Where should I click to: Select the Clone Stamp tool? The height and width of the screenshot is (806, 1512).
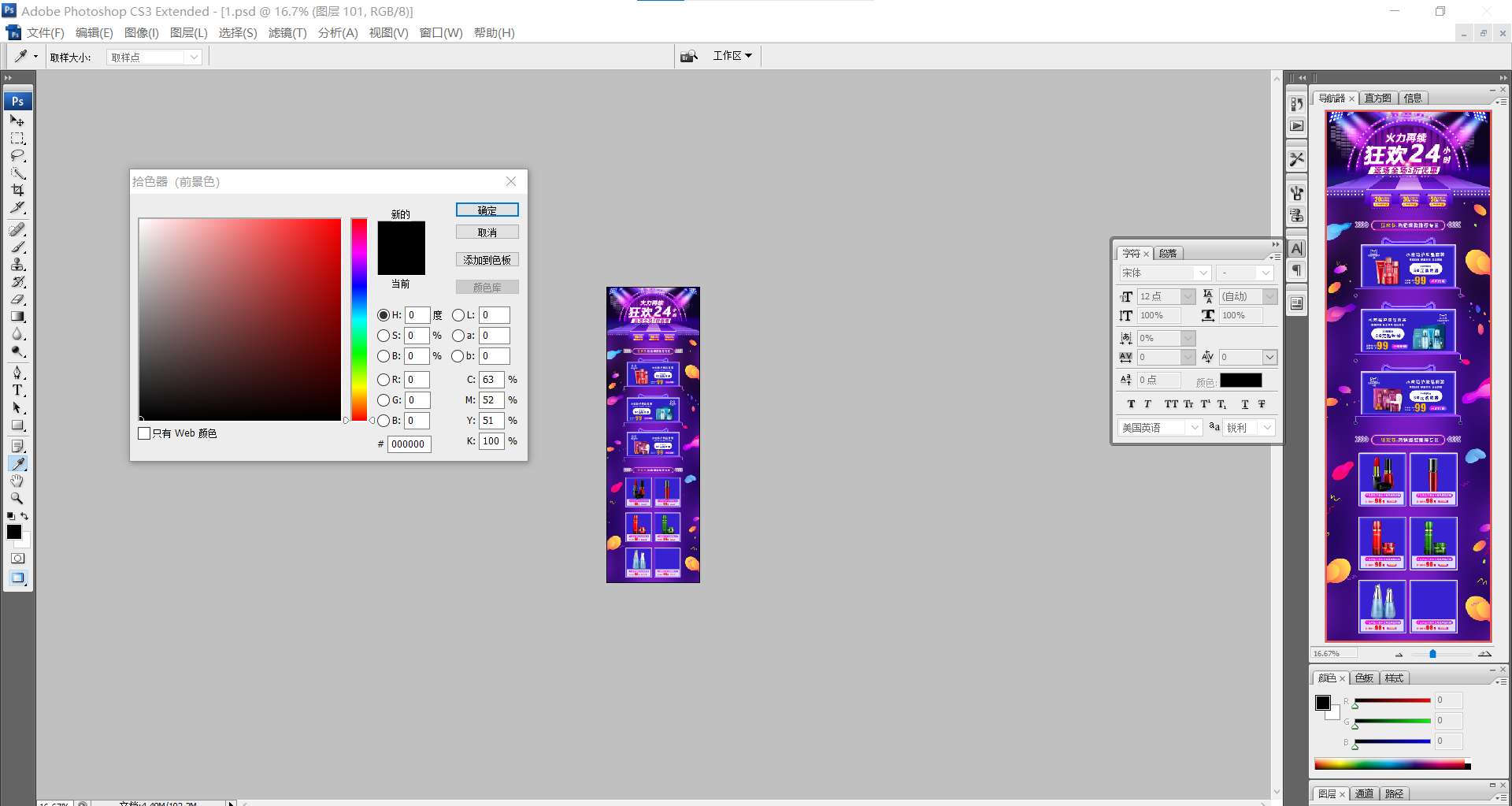pyautogui.click(x=17, y=264)
